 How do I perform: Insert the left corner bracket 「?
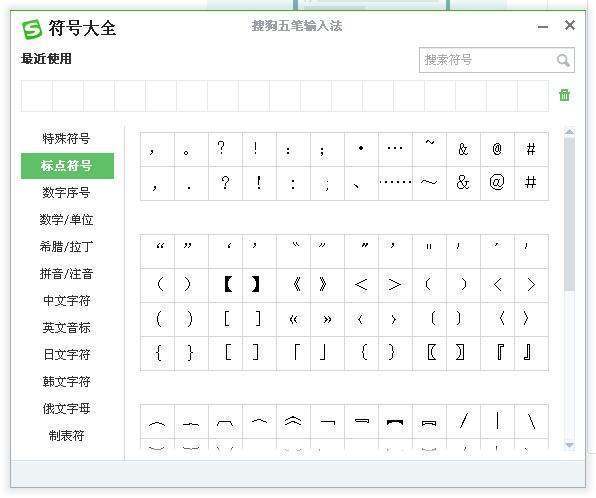point(293,353)
